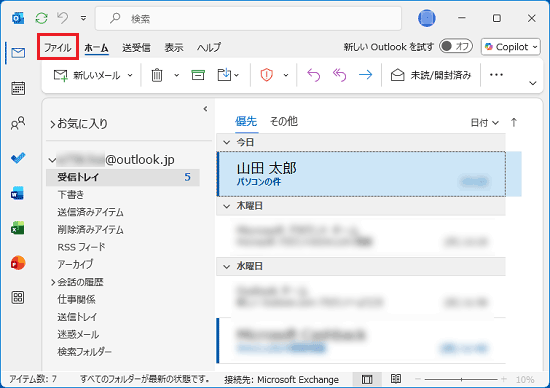Open the People contacts icon
This screenshot has width=550, height=388.
[18, 123]
